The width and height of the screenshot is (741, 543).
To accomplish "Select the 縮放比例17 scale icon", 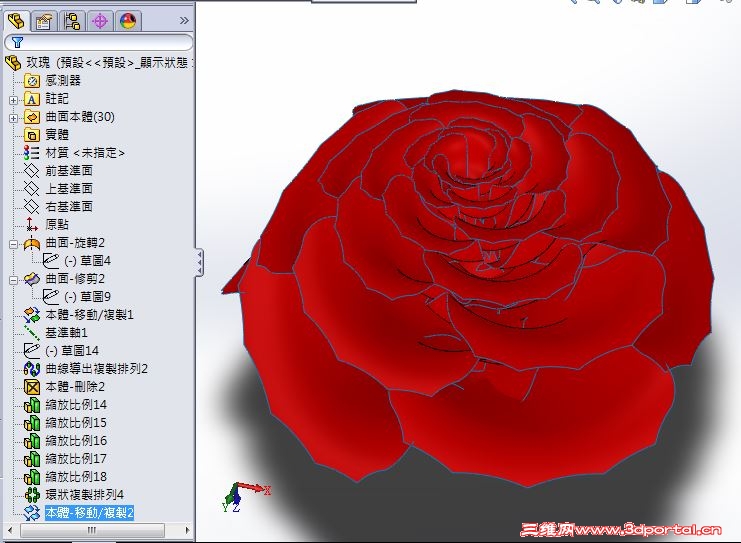I will (32, 459).
